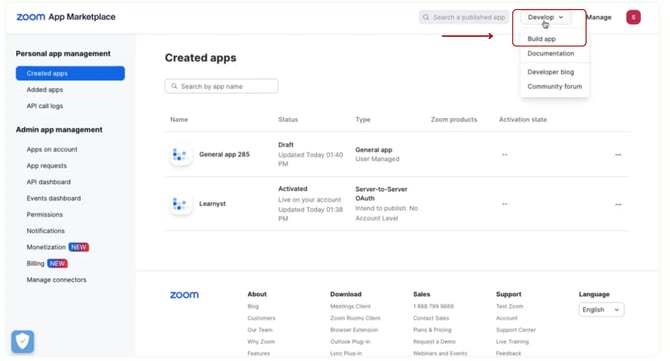The image size is (670, 361).
Task: Click the Learnyst app icon
Action: pyautogui.click(x=180, y=204)
